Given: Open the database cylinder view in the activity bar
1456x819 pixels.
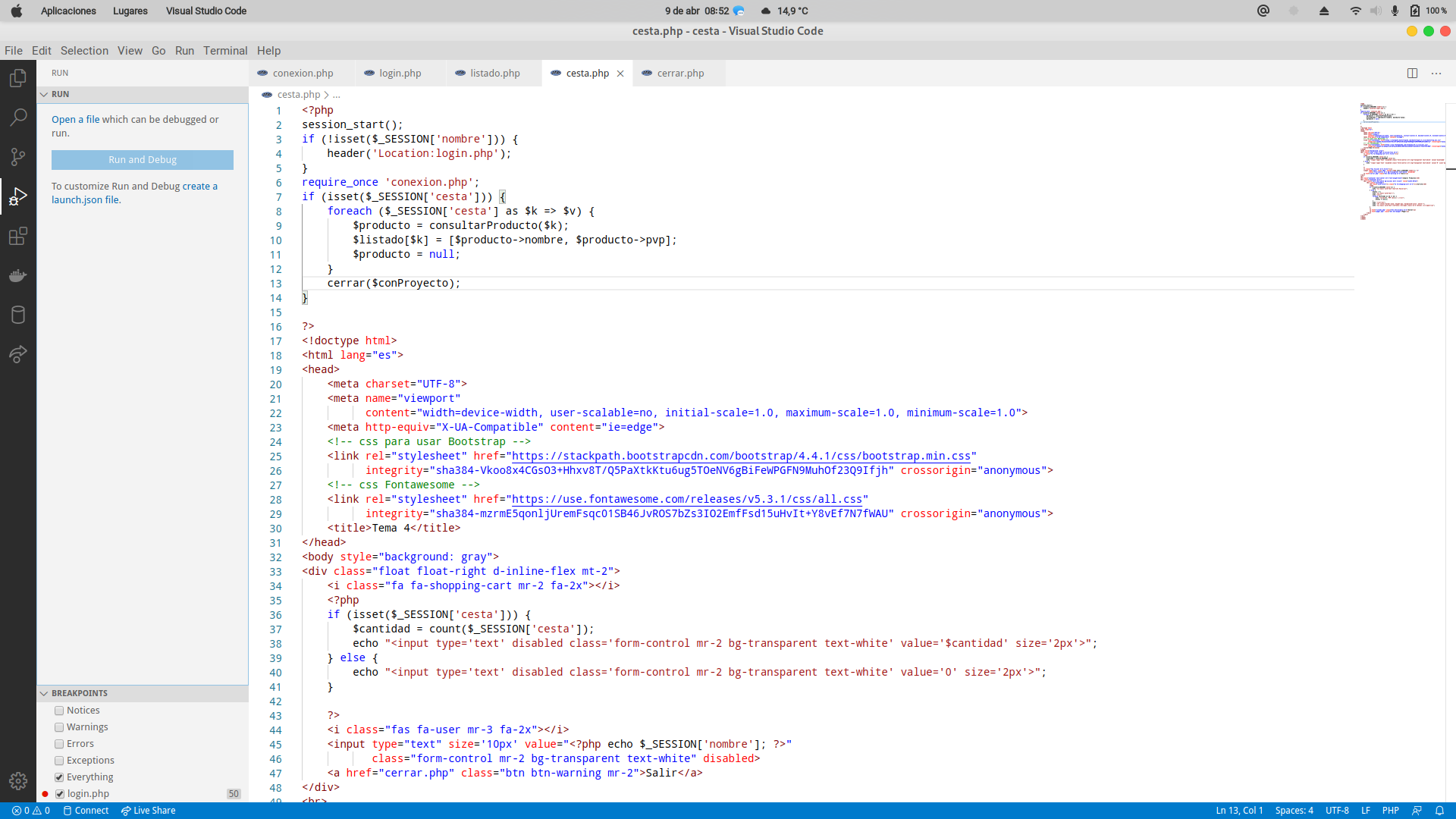Looking at the screenshot, I should pos(18,315).
